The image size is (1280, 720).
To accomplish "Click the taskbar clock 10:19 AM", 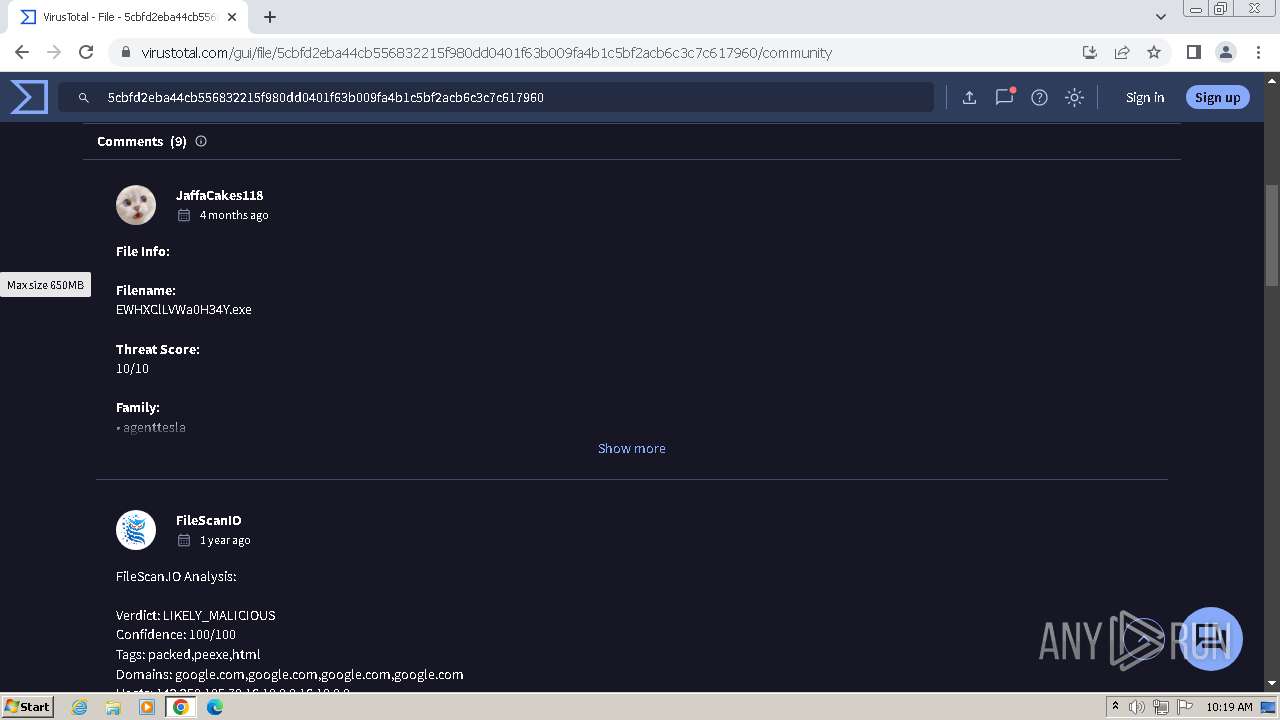I will click(x=1229, y=707).
